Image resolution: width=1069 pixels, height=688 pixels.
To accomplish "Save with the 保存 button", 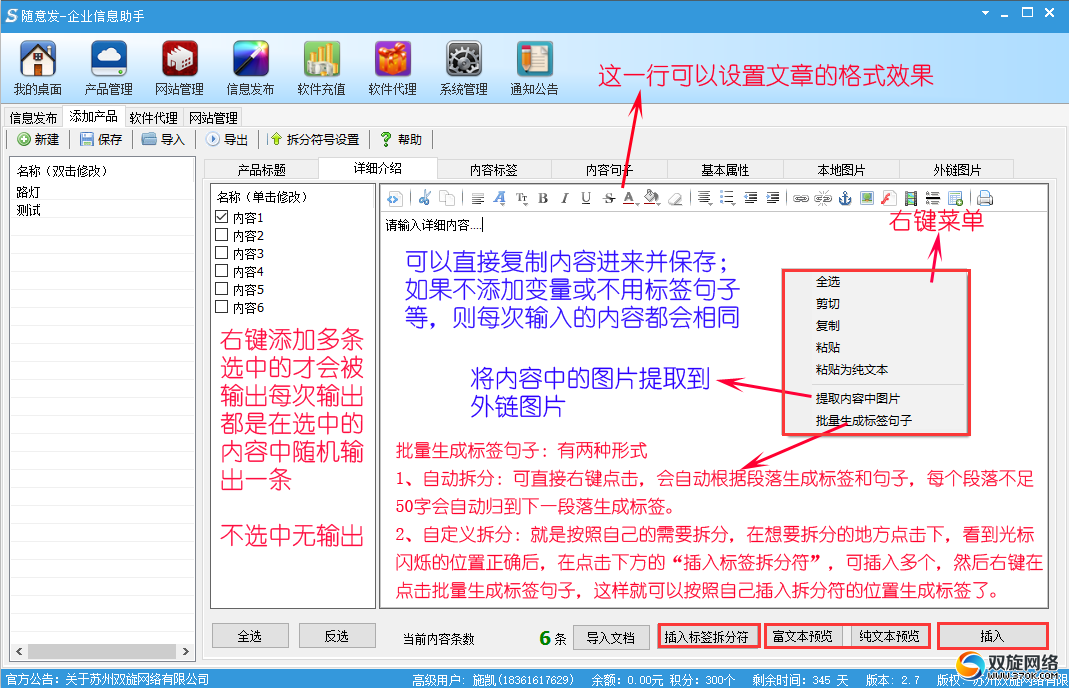I will click(x=101, y=139).
